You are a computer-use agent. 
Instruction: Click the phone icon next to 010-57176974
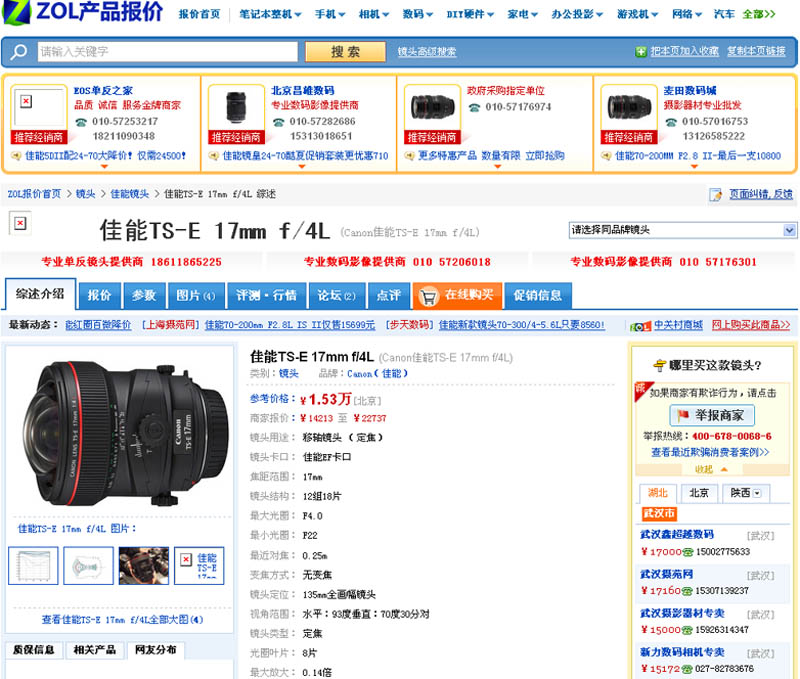[x=474, y=108]
